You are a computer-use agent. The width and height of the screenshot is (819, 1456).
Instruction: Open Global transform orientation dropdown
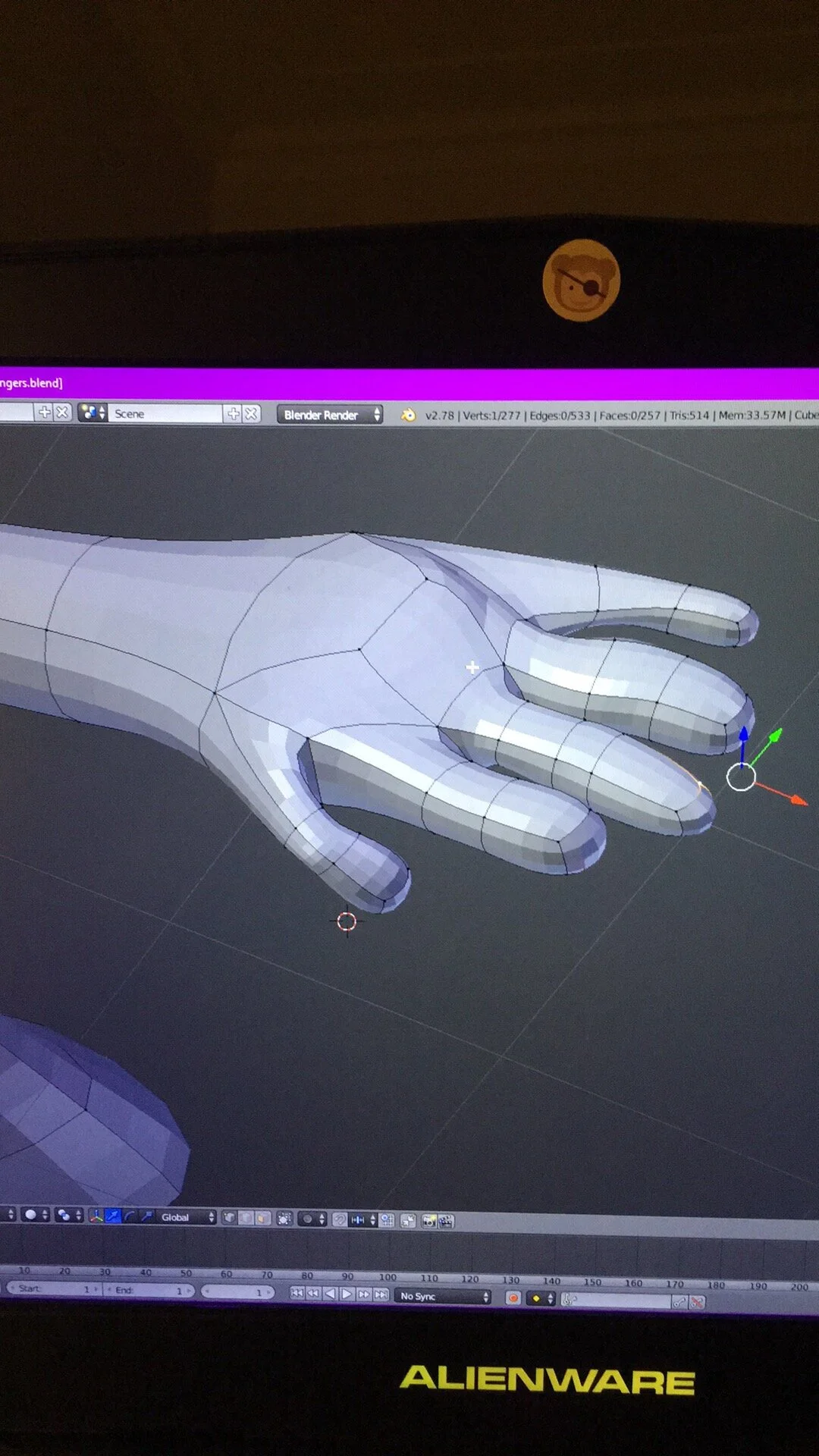pos(187,1217)
